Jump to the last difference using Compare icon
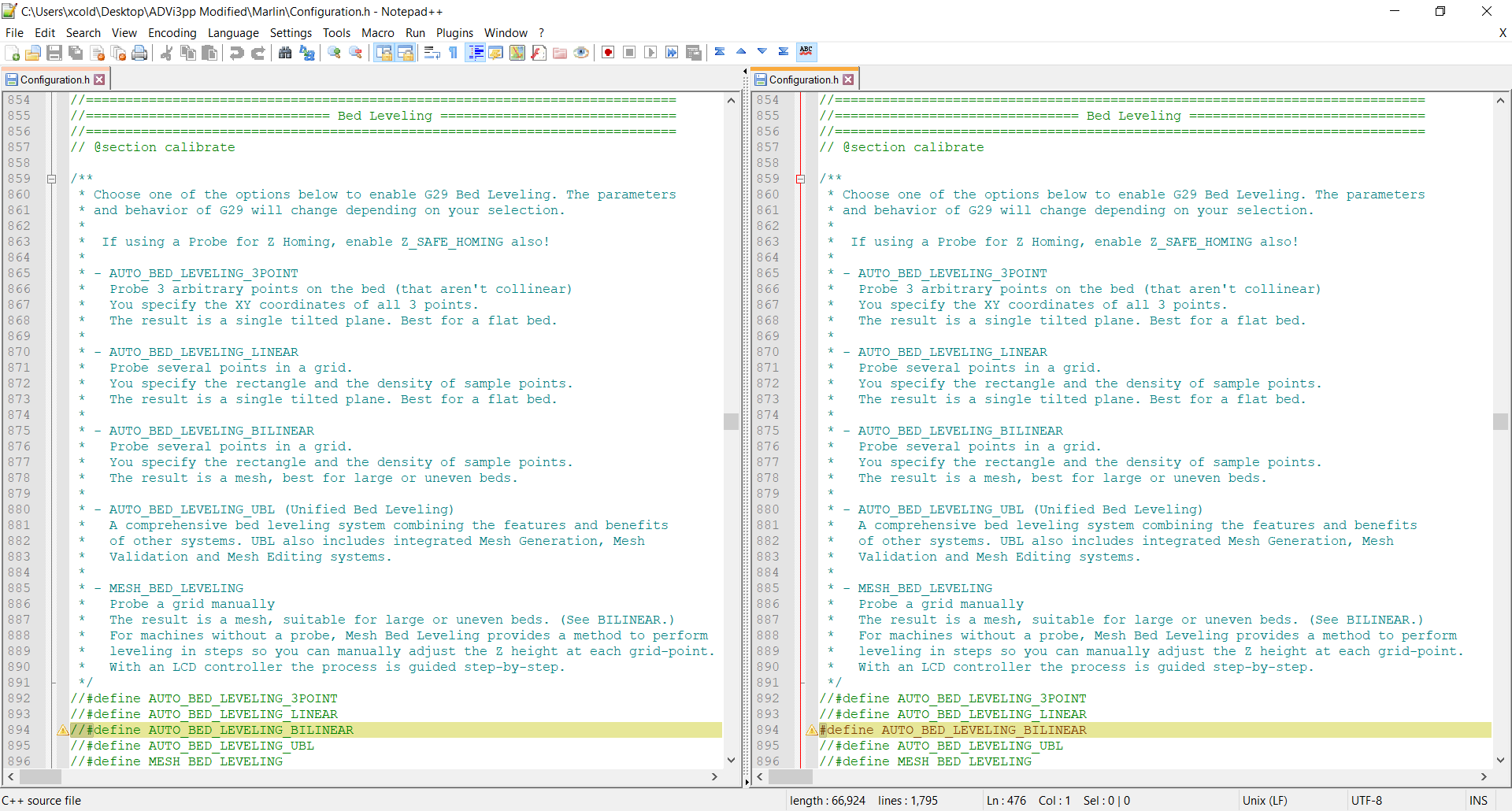Viewport: 1512px width, 811px height. point(784,52)
